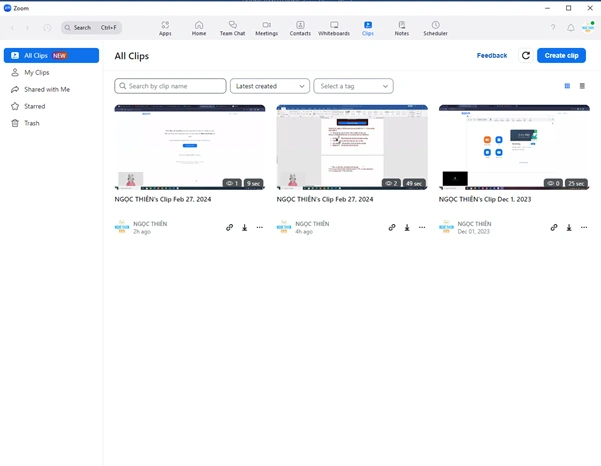601x466 pixels.
Task: Open notifications bell
Action: (571, 28)
